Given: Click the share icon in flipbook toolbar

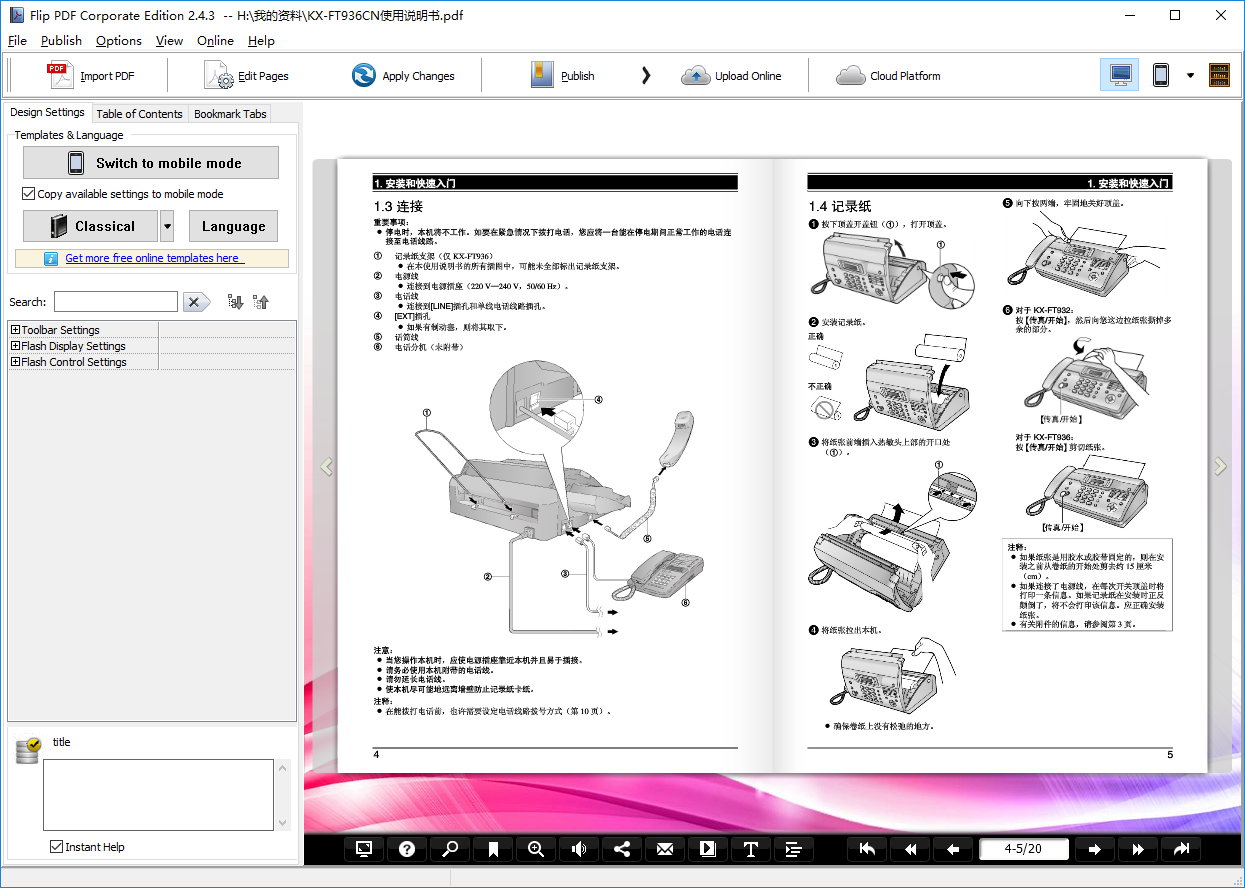Looking at the screenshot, I should click(x=622, y=849).
